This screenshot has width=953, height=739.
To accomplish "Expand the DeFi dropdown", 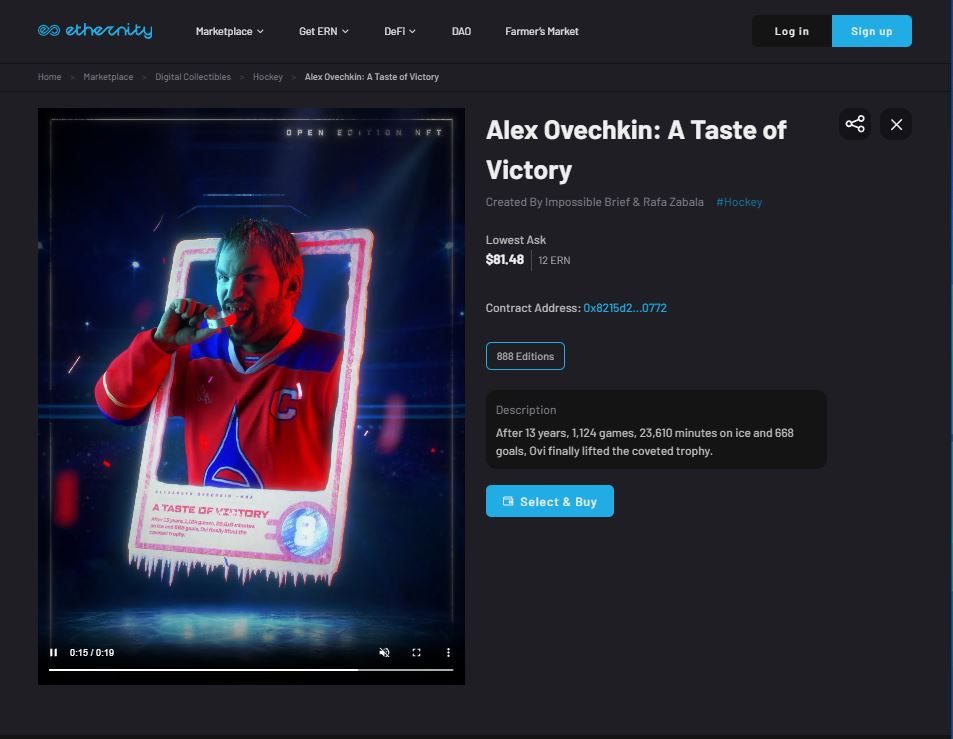I will (400, 31).
